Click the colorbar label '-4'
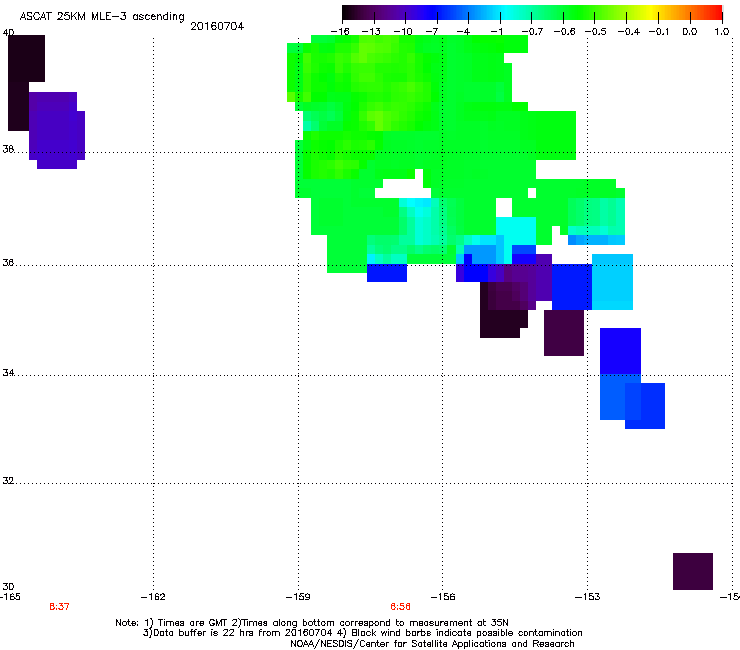740x650 pixels. click(x=463, y=32)
